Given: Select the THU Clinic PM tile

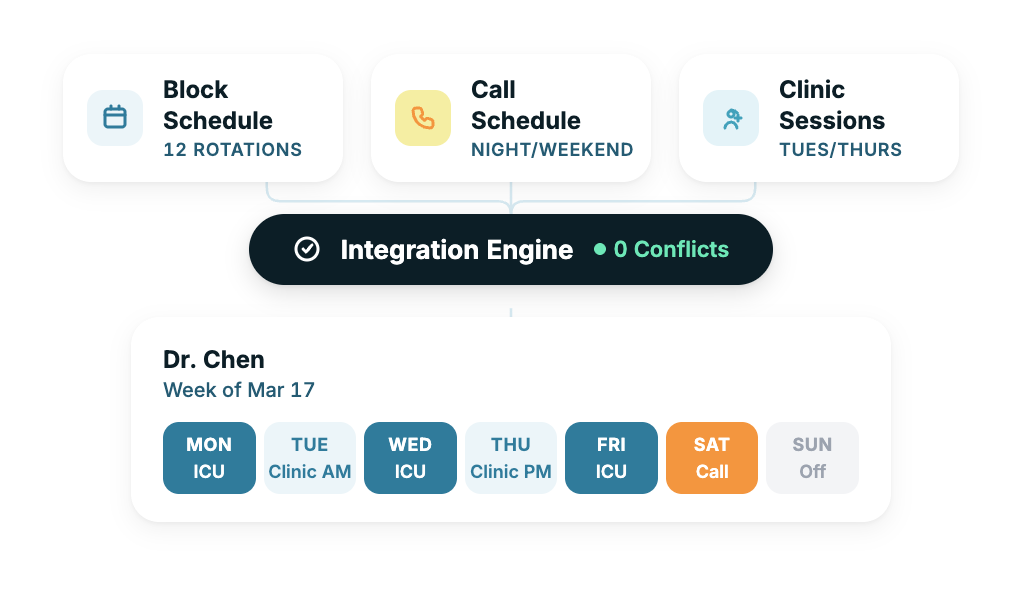Looking at the screenshot, I should 511,458.
